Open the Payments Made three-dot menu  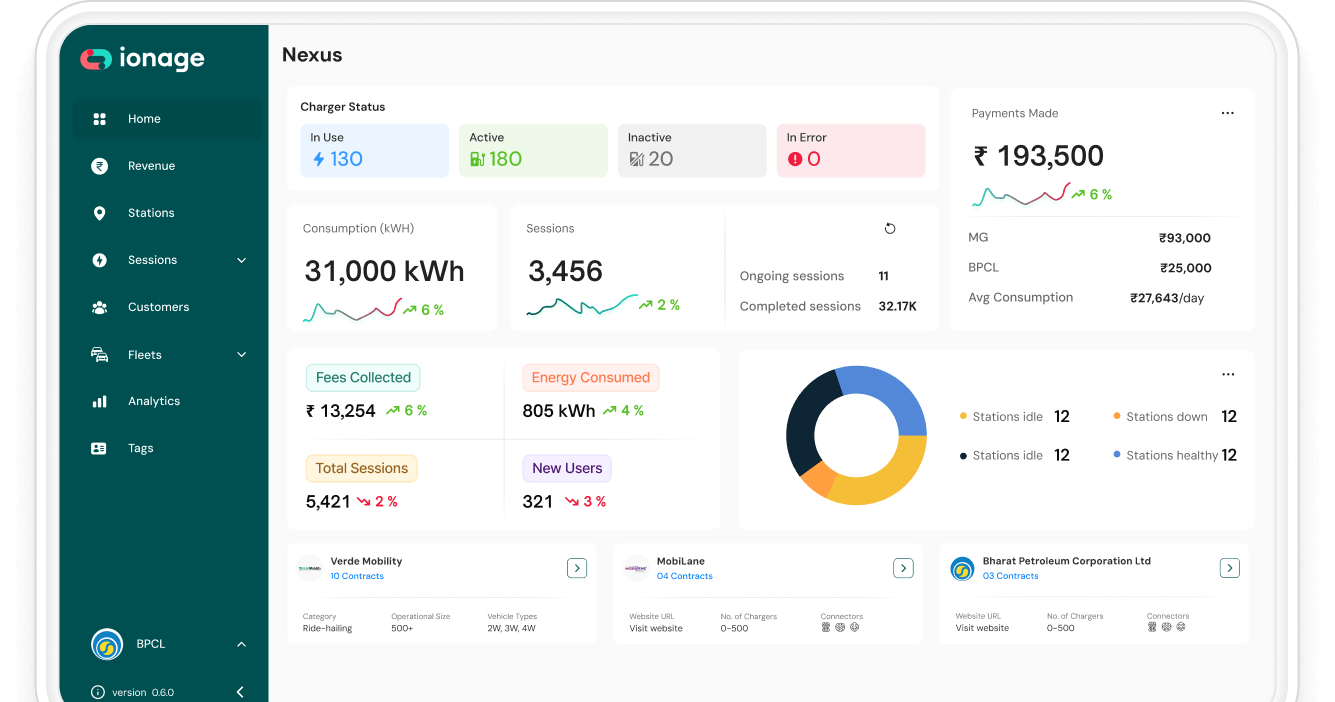[1228, 113]
